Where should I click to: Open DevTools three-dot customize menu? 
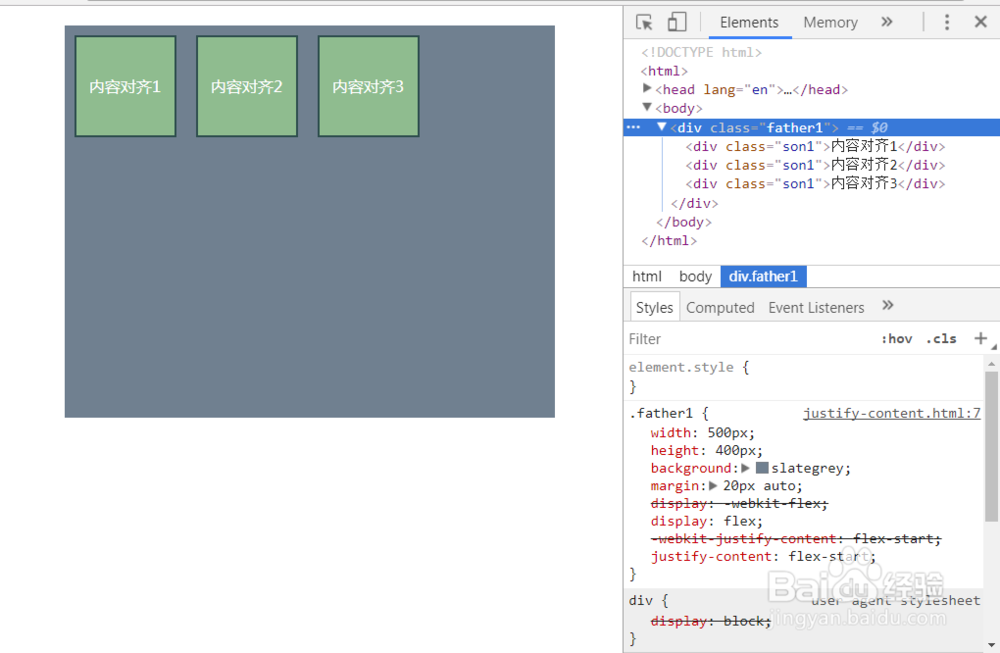pos(946,22)
